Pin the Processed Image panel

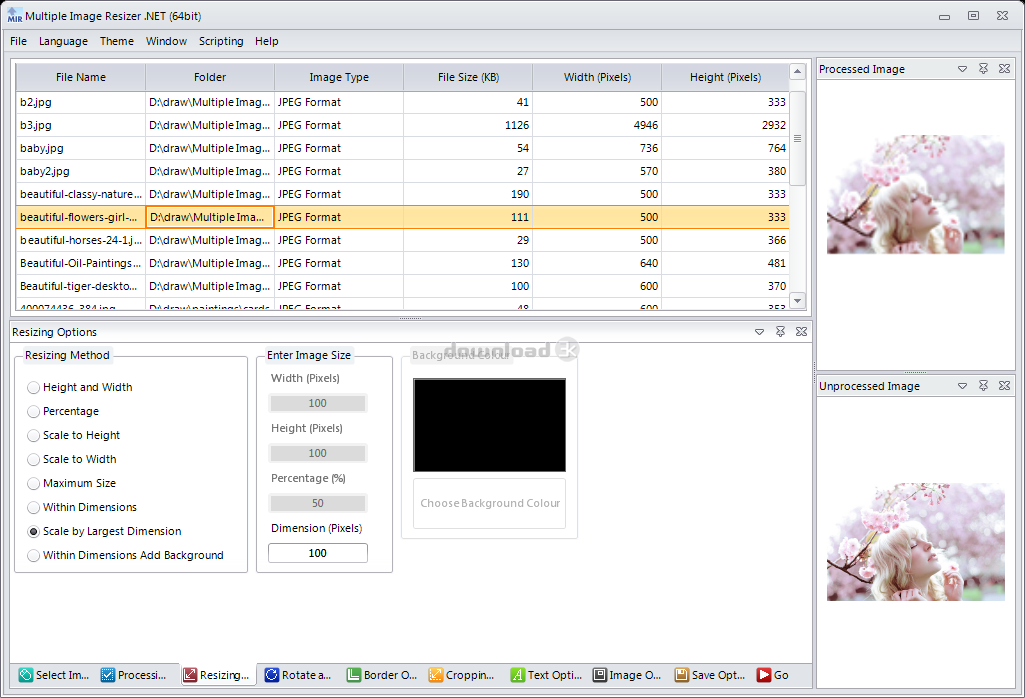983,69
